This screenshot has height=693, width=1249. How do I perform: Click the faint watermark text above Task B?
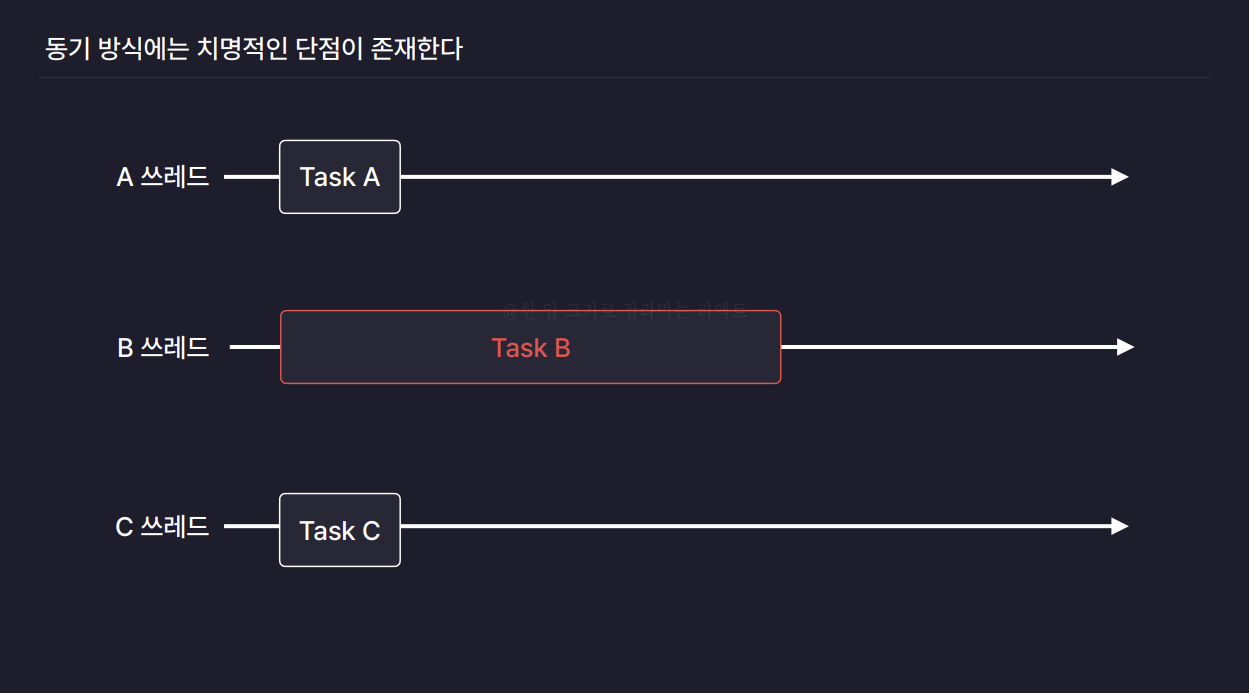pyautogui.click(x=625, y=310)
